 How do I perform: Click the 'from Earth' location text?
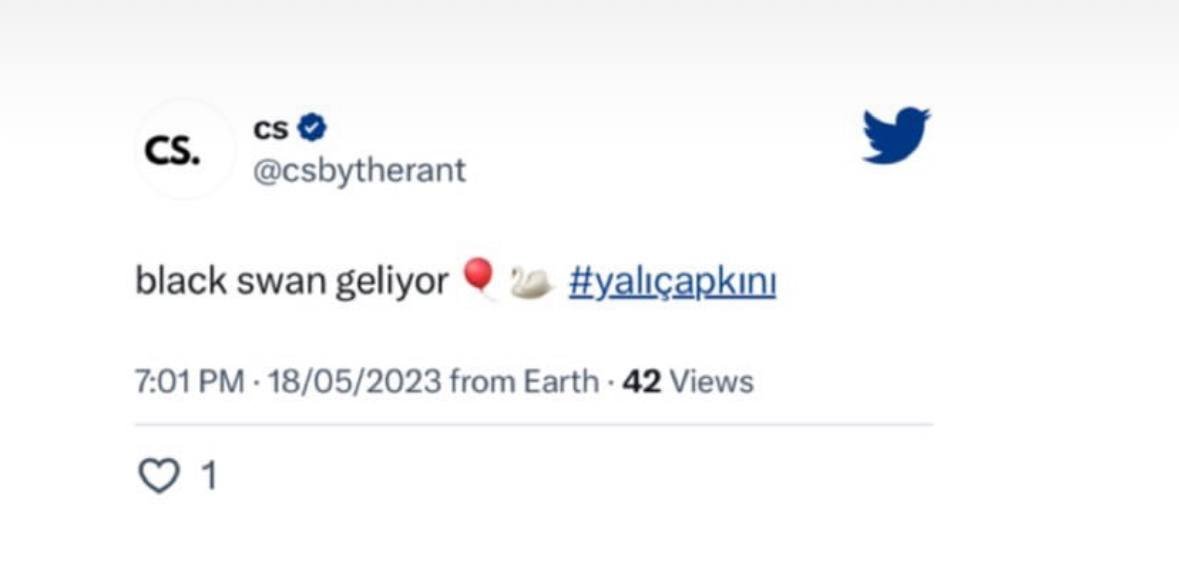(524, 381)
